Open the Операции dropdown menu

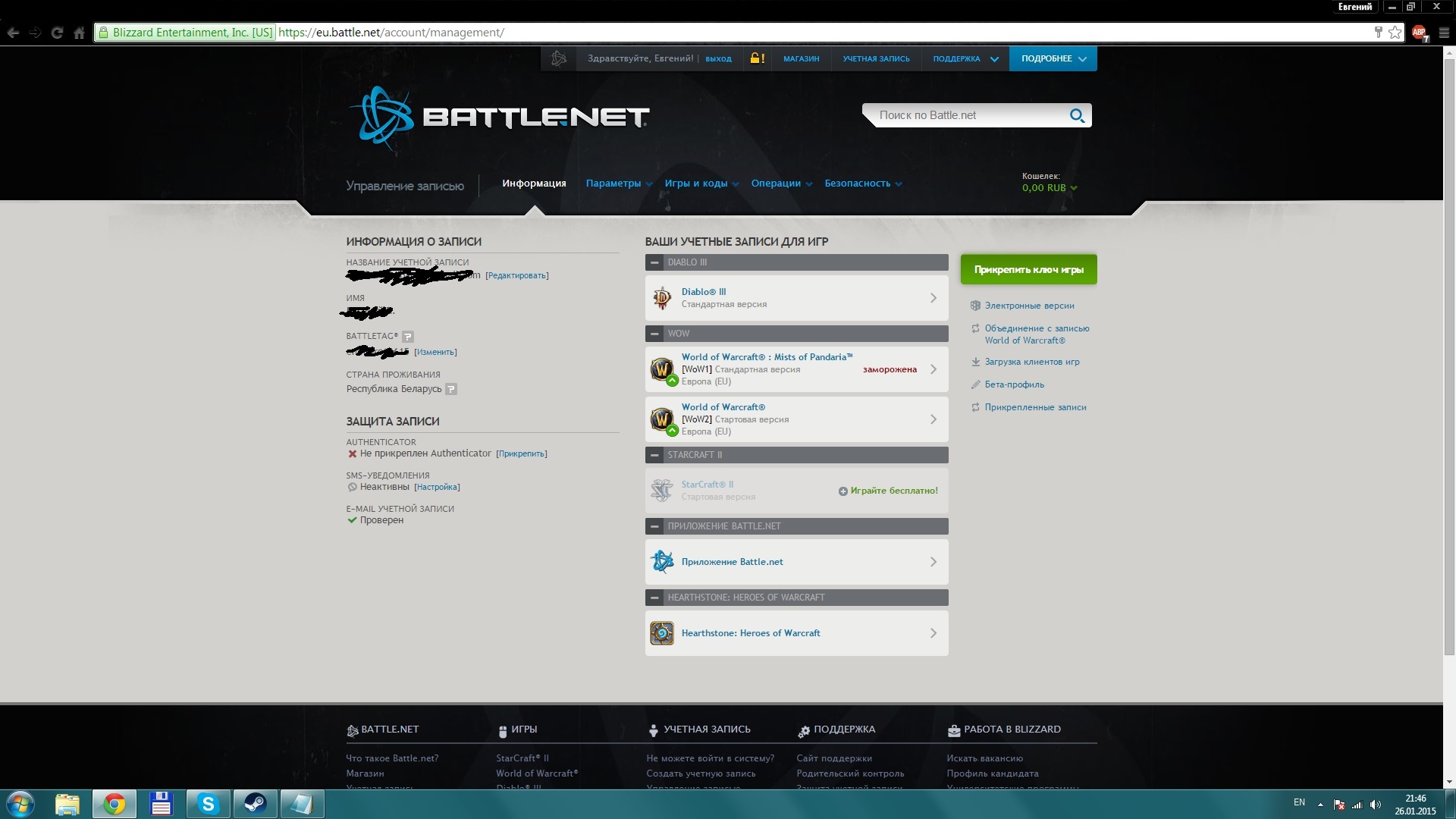click(x=781, y=184)
